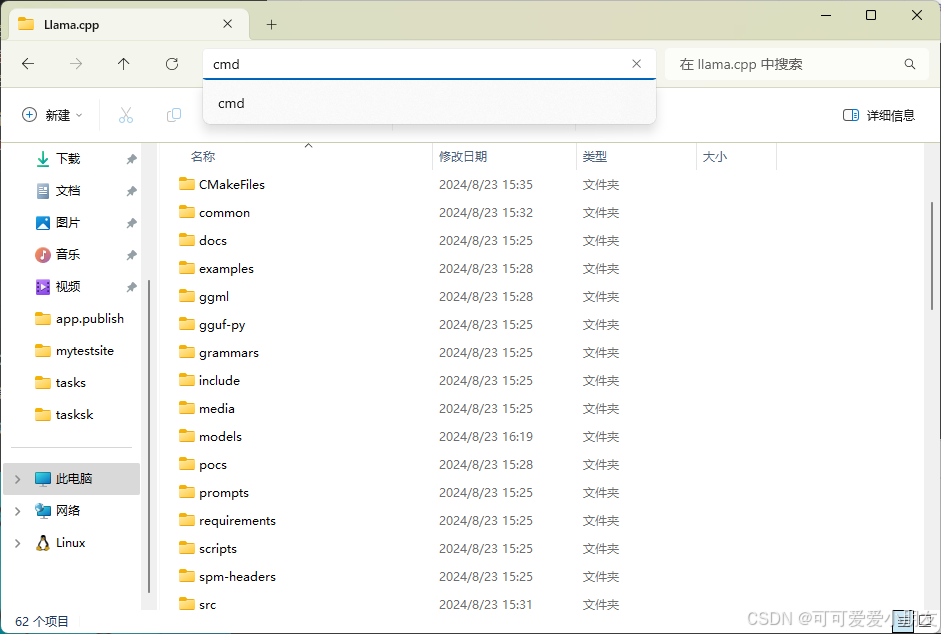
Task: Open 文档 (Documents) in sidebar
Action: tap(67, 191)
